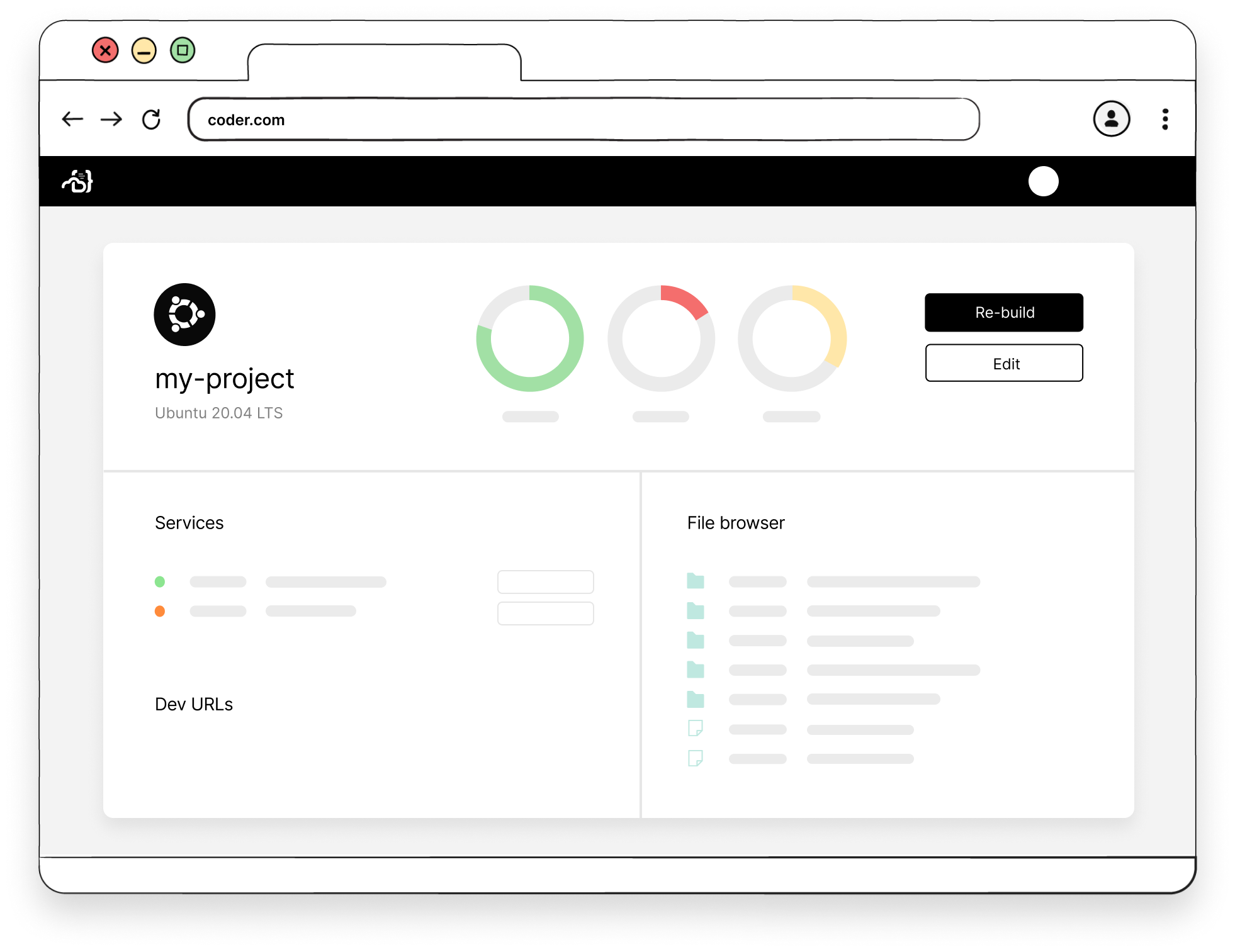Click the white account circle in the black navbar

coord(1043,182)
